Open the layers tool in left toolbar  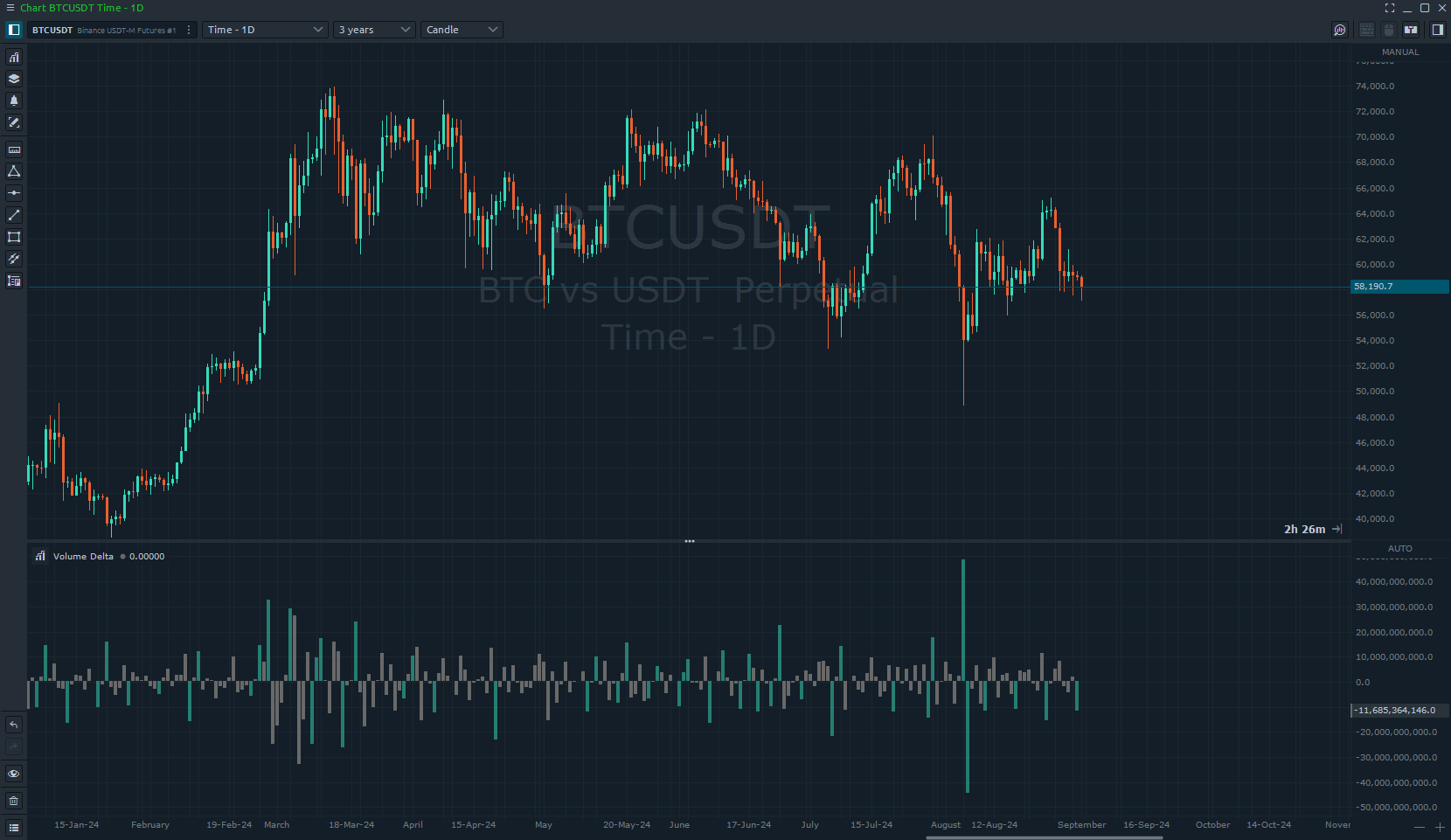point(14,79)
